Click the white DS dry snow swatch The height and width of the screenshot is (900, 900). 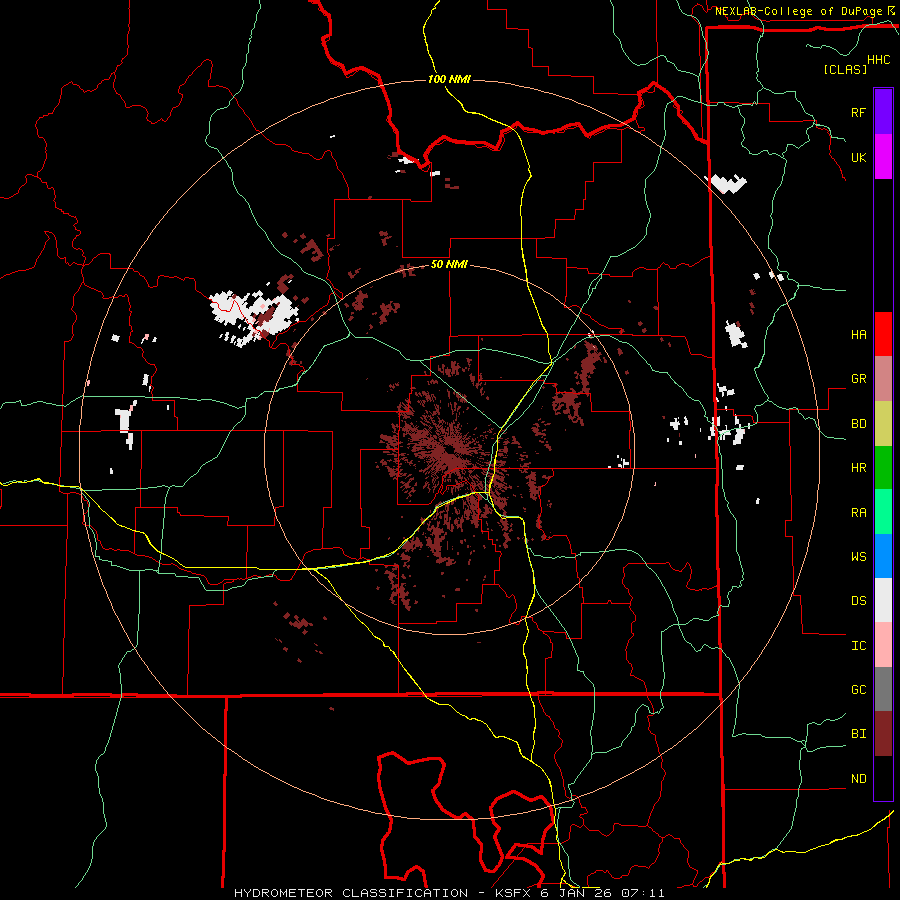point(883,600)
